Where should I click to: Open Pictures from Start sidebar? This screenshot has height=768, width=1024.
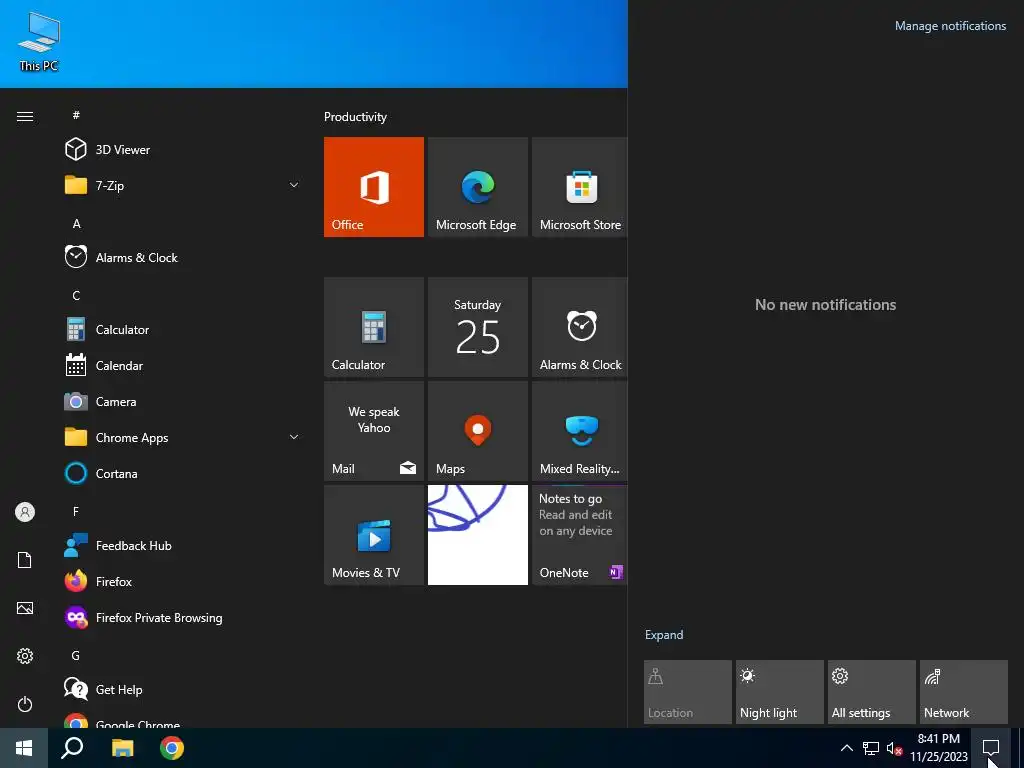[25, 608]
